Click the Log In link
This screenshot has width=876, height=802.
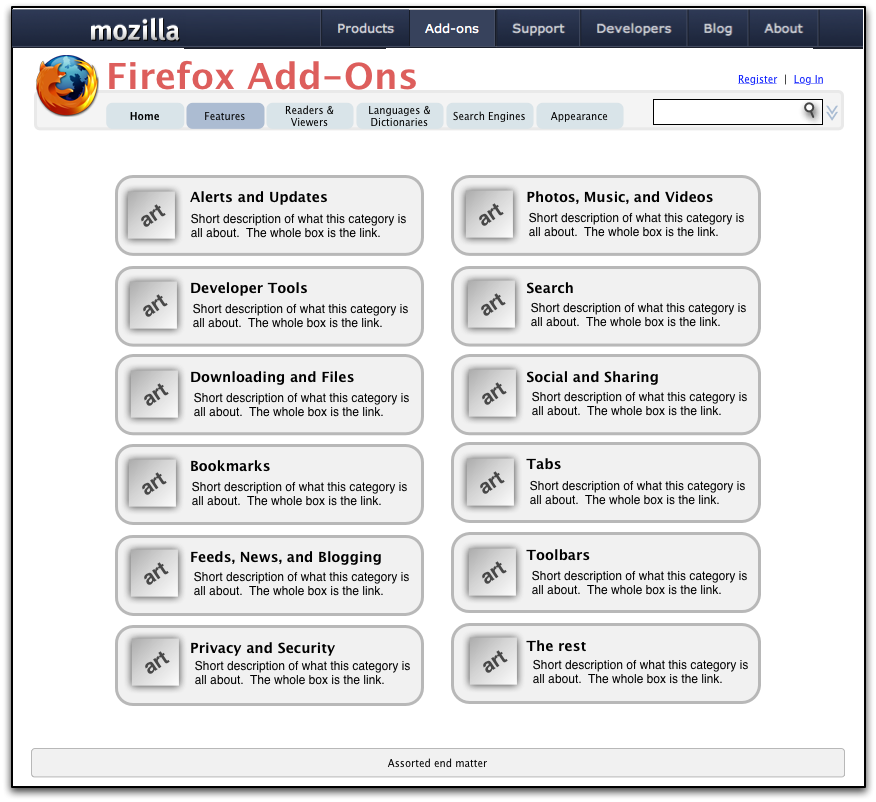click(x=808, y=79)
